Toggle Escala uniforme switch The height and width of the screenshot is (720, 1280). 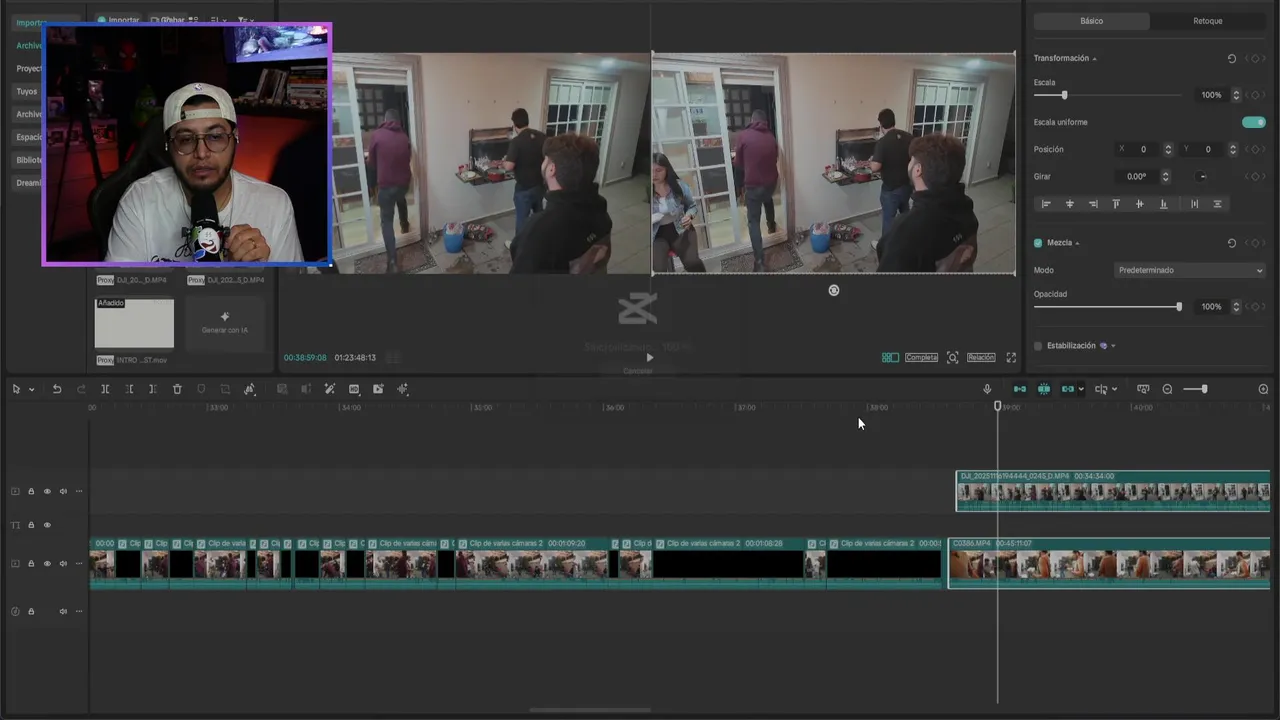coord(1253,122)
